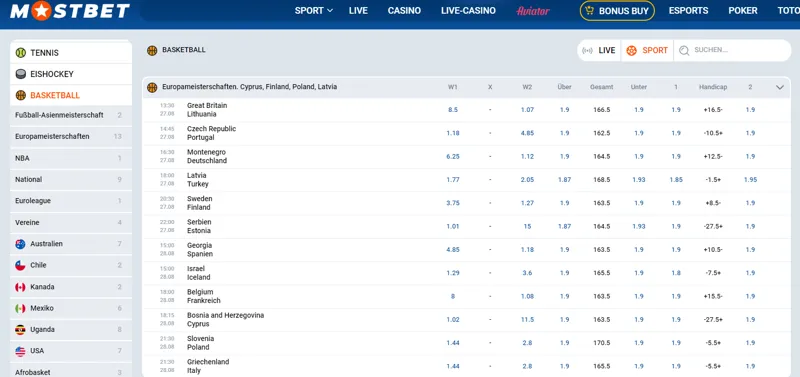Open NBA category in sidebar
This screenshot has width=800, height=377.
[x=70, y=158]
